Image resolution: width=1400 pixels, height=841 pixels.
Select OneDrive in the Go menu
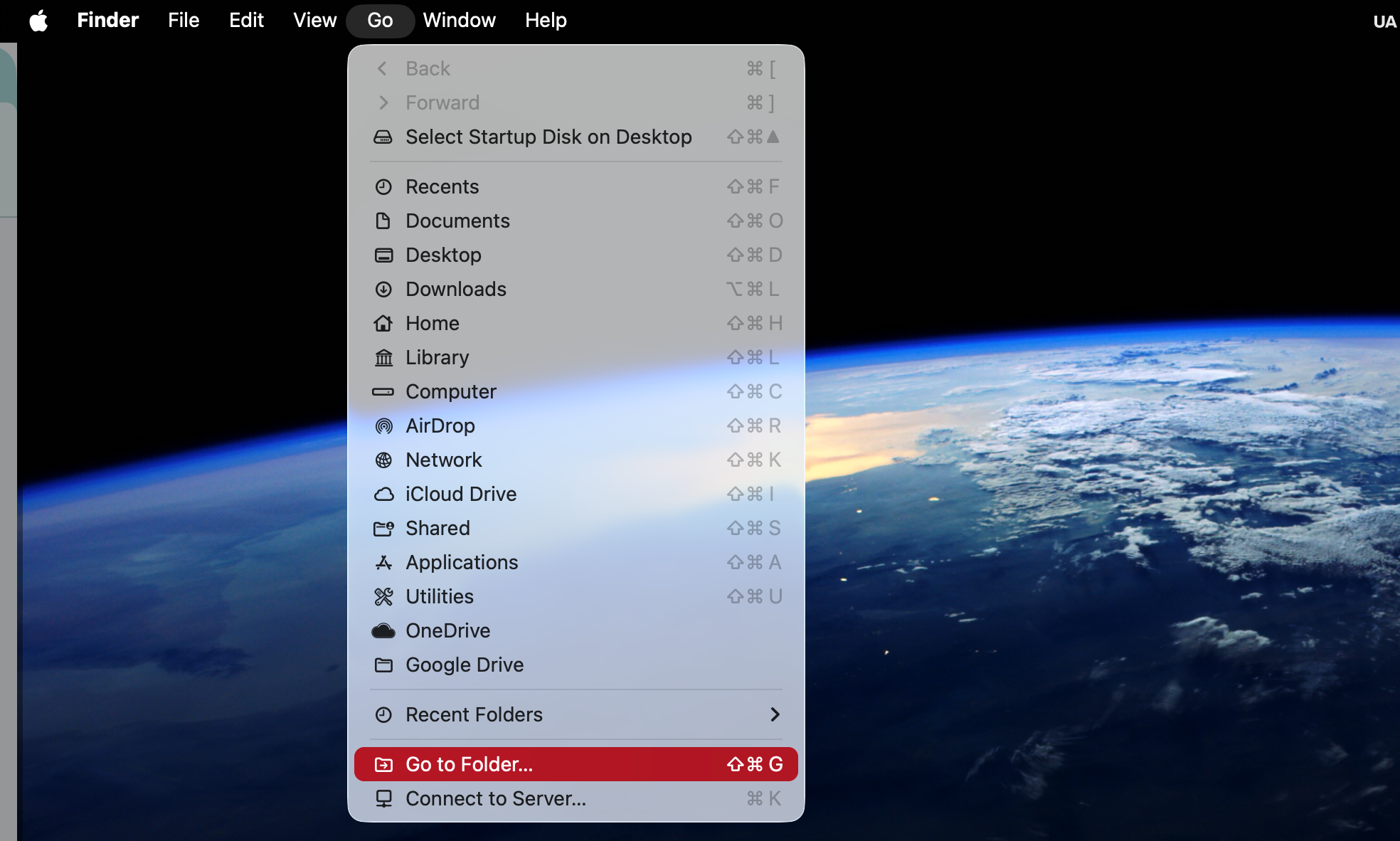click(576, 630)
